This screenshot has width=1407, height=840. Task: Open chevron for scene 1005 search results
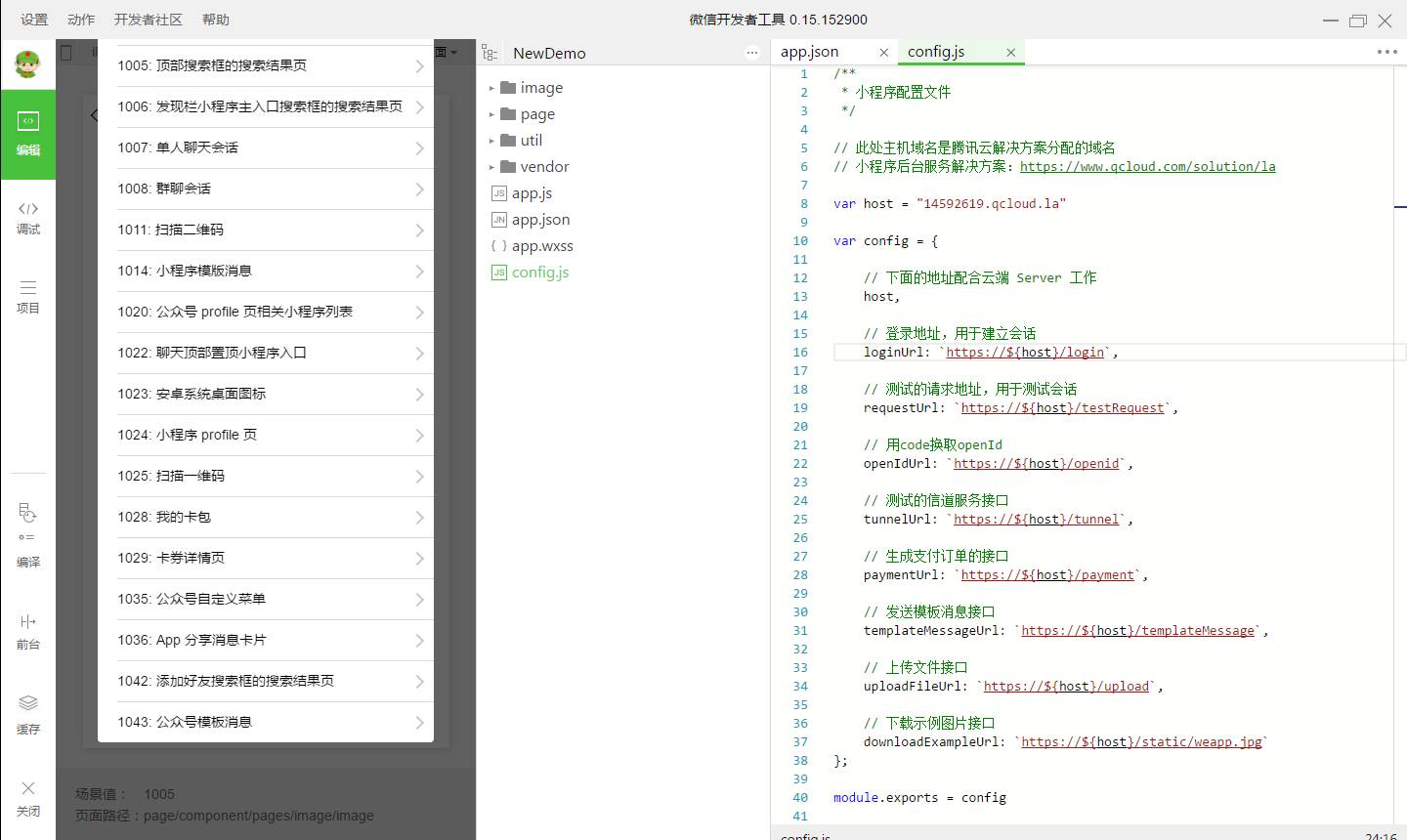point(419,66)
